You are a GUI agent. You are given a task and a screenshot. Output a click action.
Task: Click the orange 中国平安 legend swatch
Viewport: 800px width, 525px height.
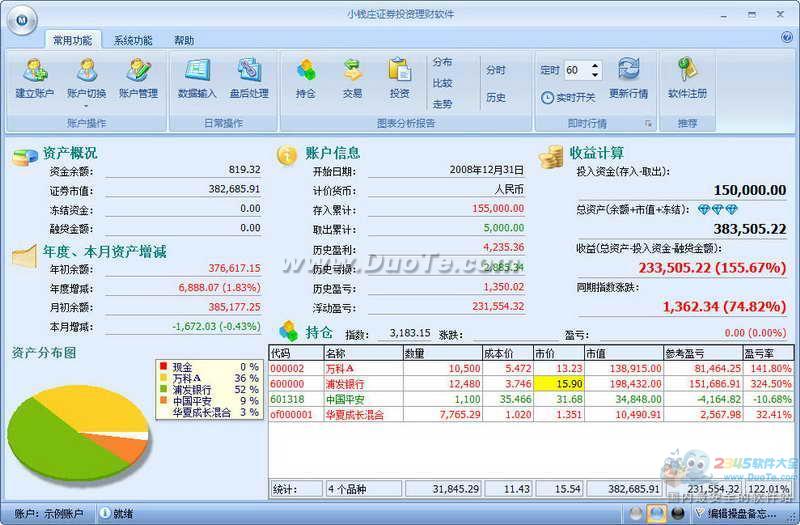pos(163,400)
